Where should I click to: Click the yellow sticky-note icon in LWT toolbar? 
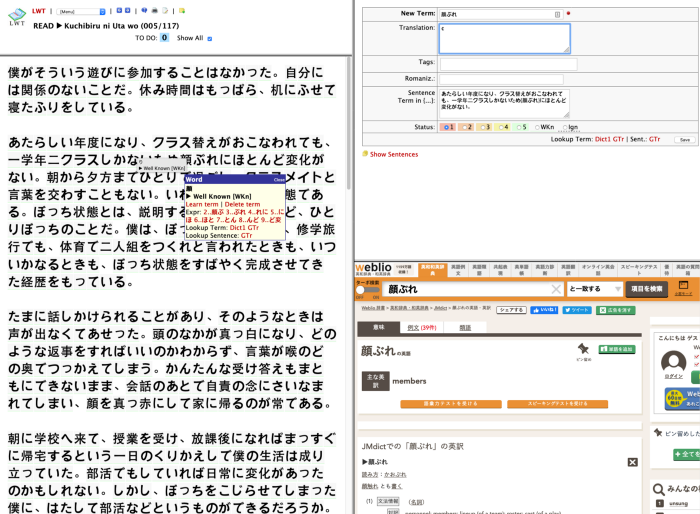click(x=182, y=11)
